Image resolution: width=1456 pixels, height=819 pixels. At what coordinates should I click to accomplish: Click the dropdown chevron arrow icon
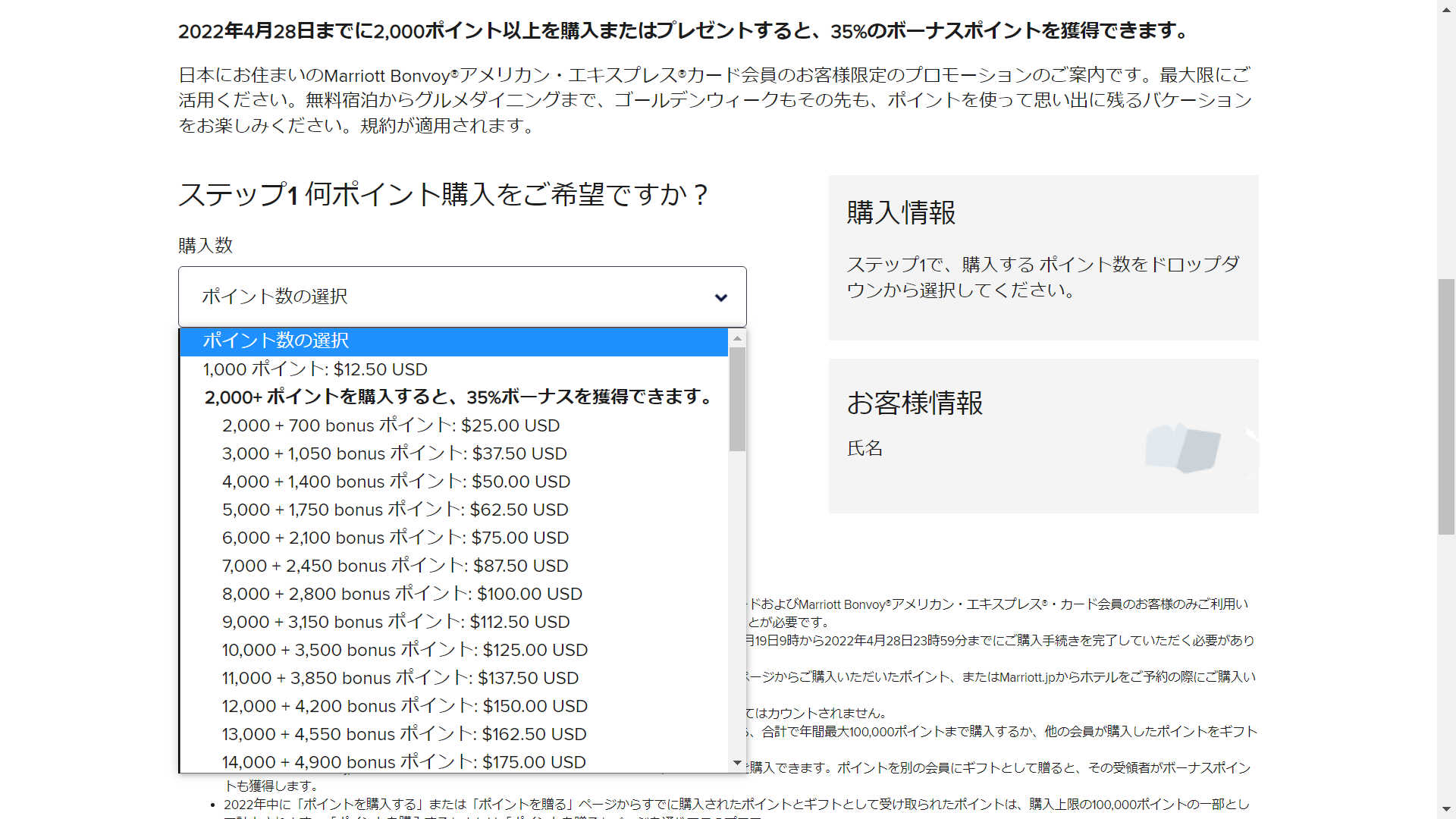721,297
